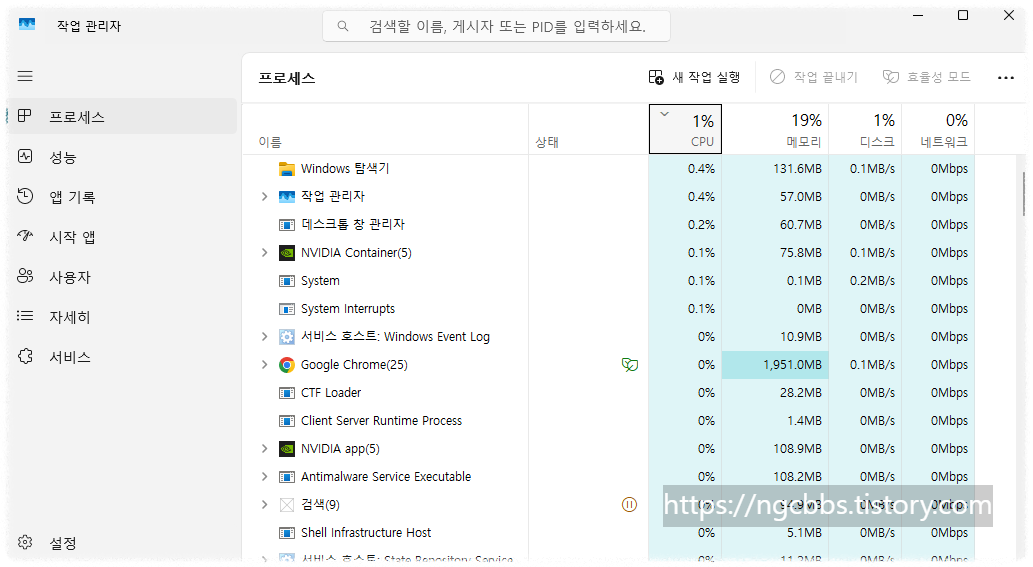Click 효율성 모드 button
The image size is (1033, 567).
coord(927,77)
